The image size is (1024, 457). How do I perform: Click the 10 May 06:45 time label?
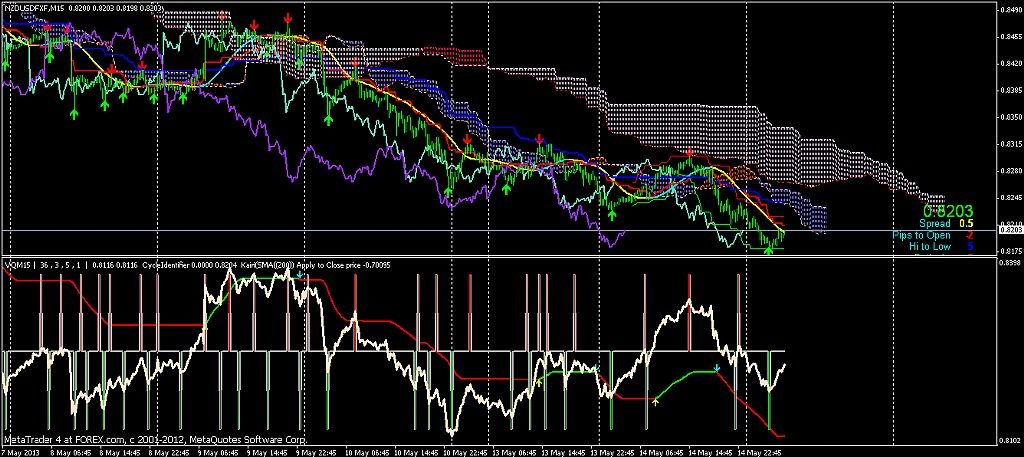click(366, 452)
